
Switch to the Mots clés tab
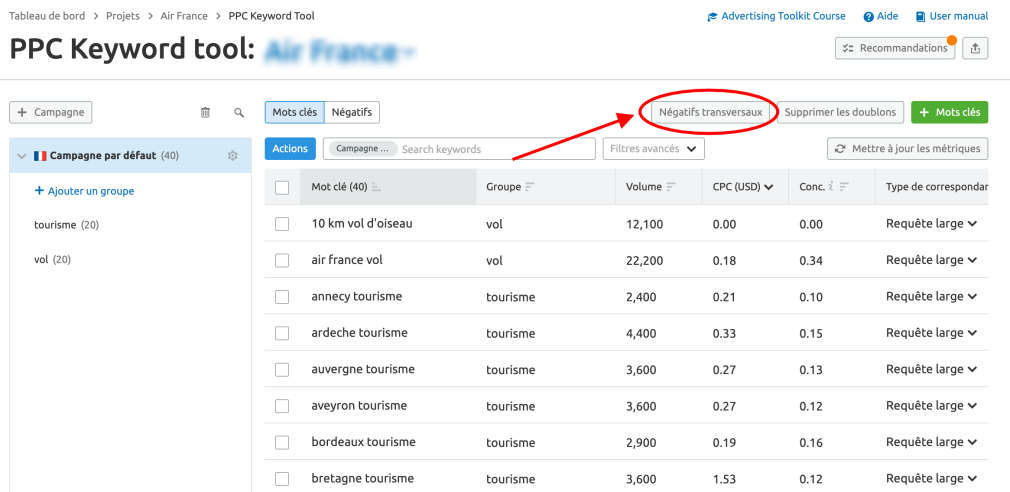point(294,112)
